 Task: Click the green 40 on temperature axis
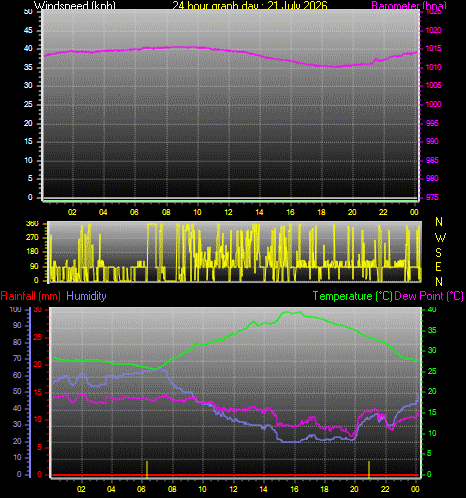click(432, 309)
